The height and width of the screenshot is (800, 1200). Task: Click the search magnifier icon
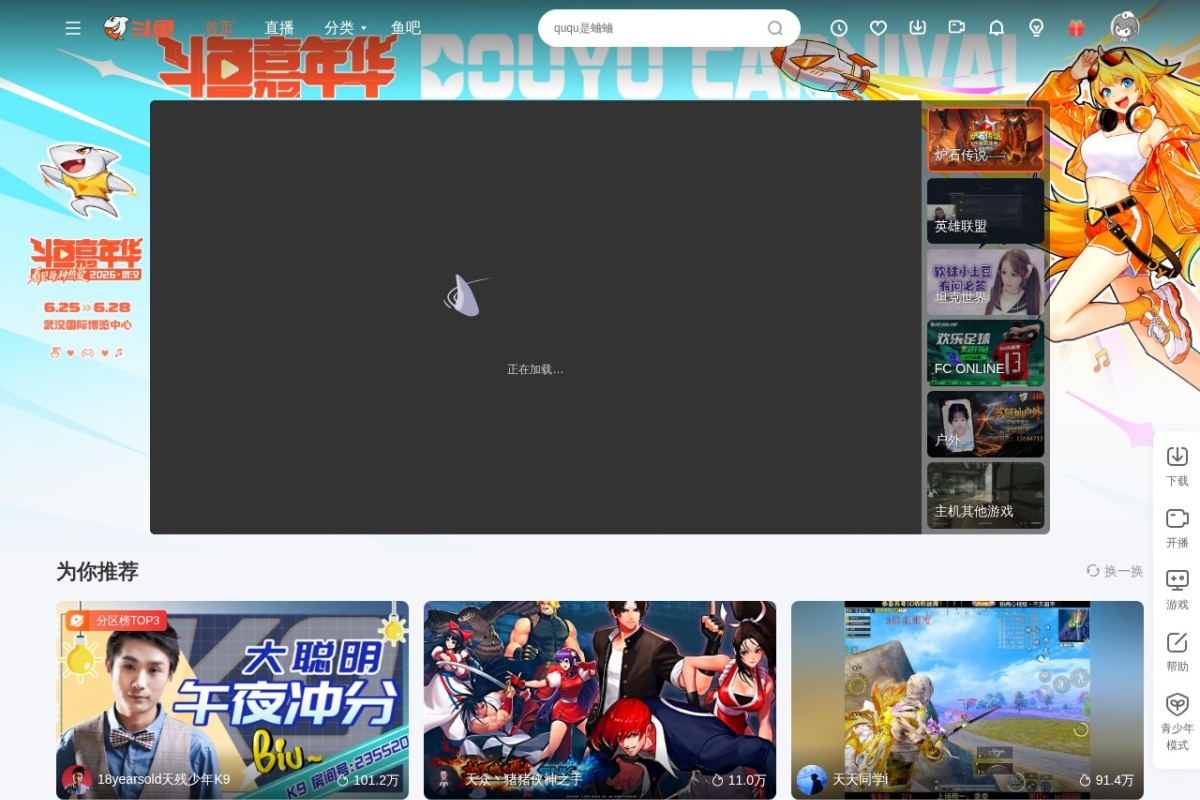tap(775, 28)
